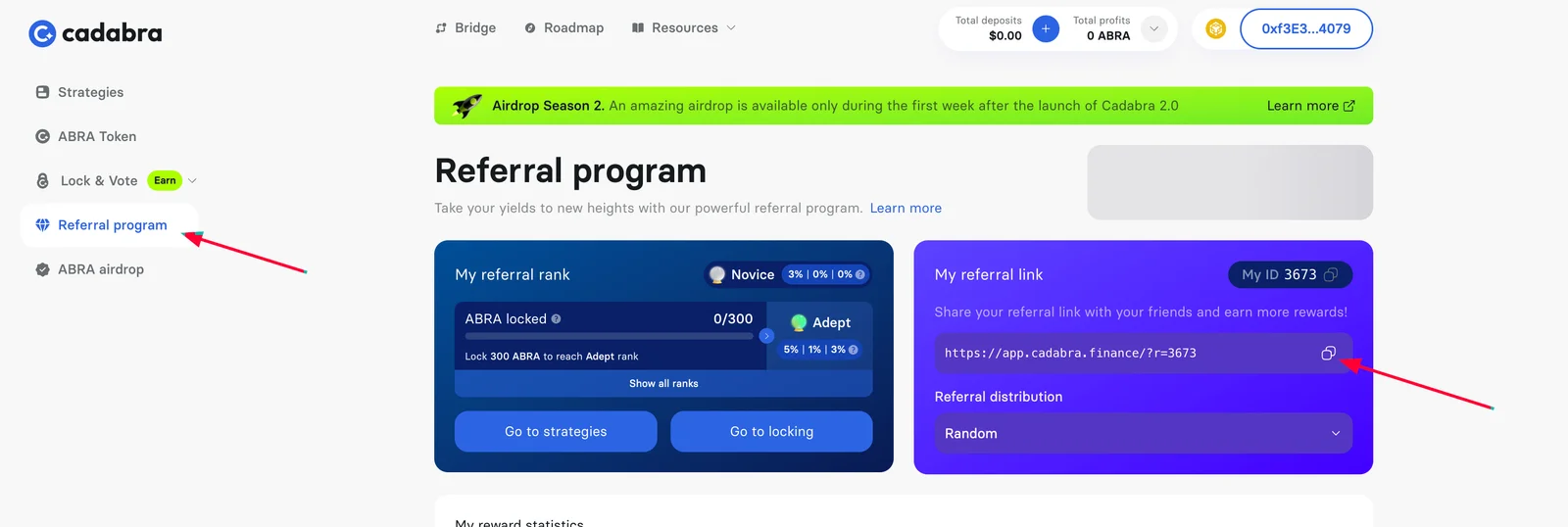1568x527 pixels.
Task: Click Learn more under Referral program heading
Action: point(906,208)
